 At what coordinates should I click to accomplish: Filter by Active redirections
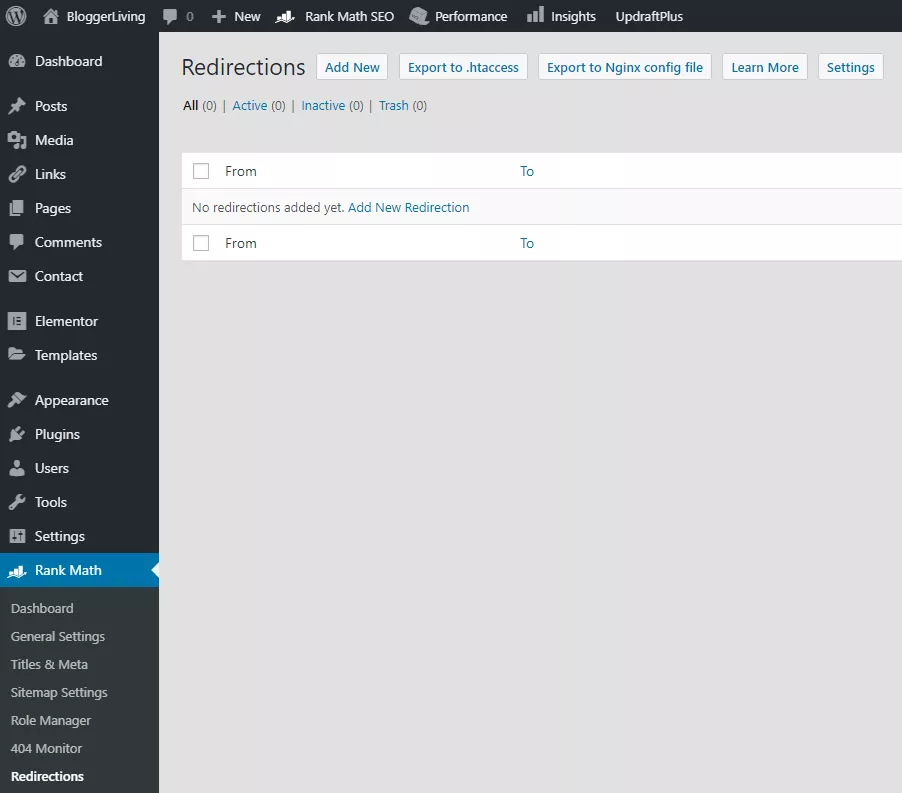pos(250,106)
